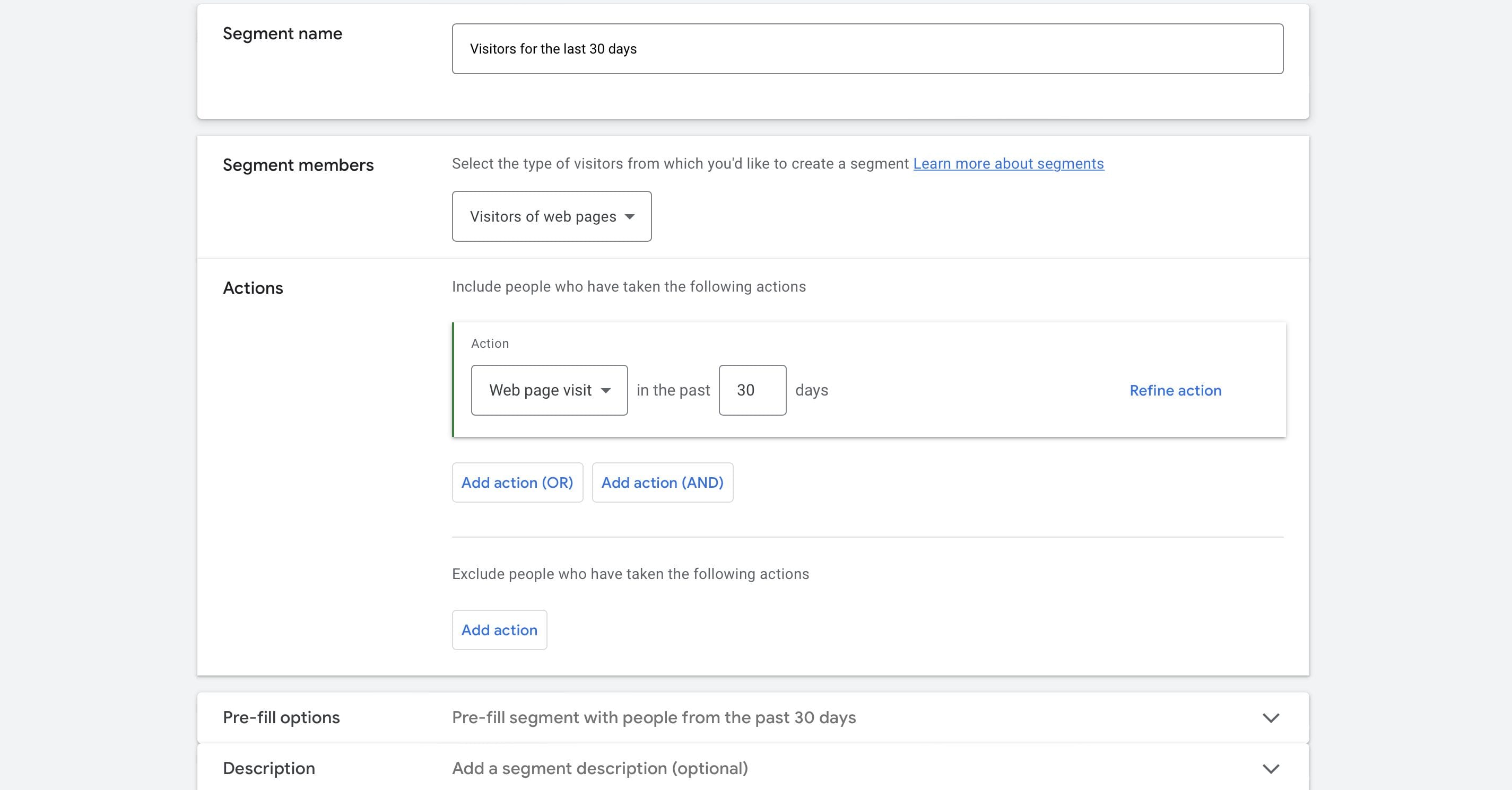
Task: Click the Segment name label
Action: coord(282,33)
